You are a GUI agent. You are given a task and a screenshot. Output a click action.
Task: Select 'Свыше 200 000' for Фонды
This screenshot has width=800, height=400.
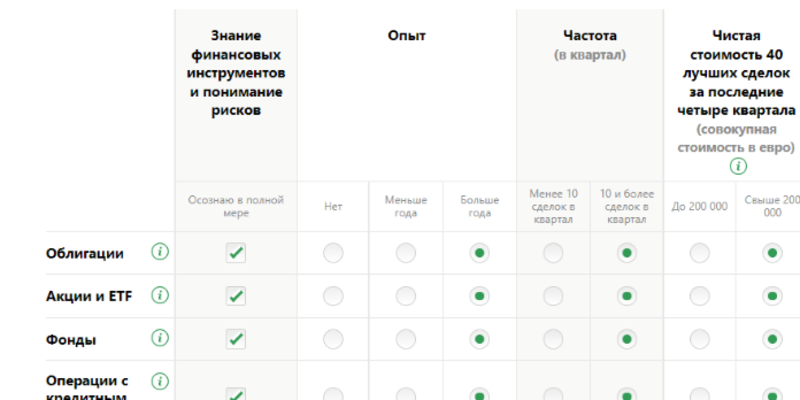coord(772,339)
